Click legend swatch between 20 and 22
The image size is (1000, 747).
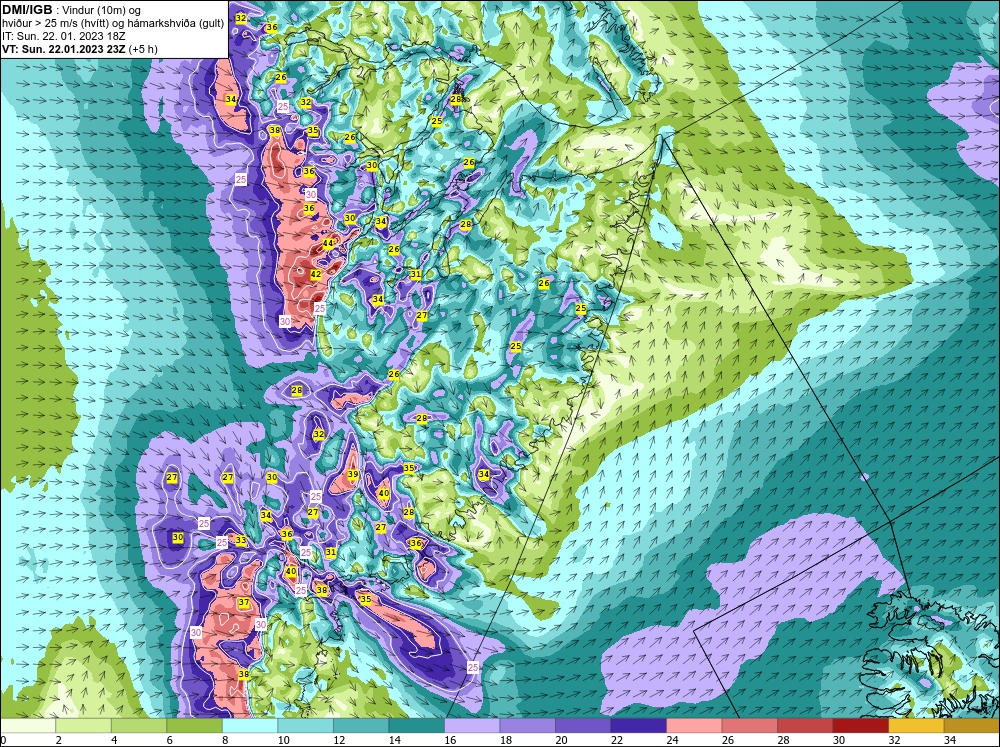[x=583, y=725]
